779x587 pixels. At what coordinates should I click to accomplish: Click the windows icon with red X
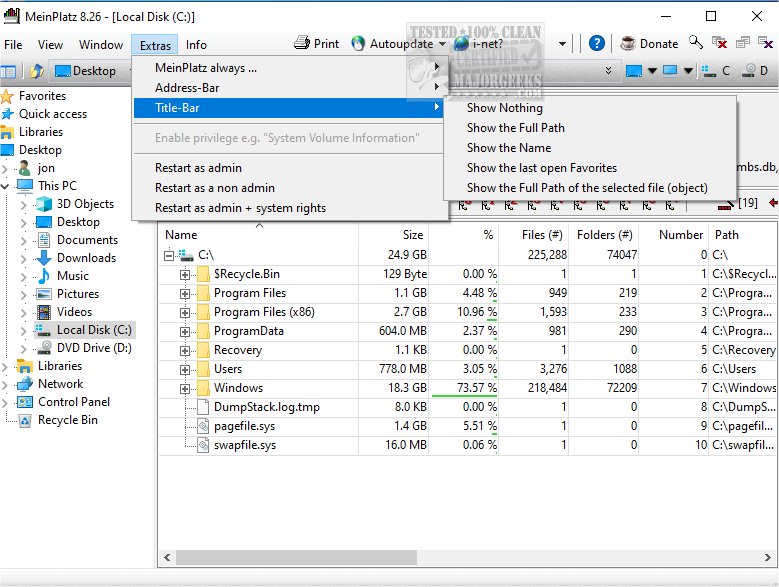pos(719,43)
